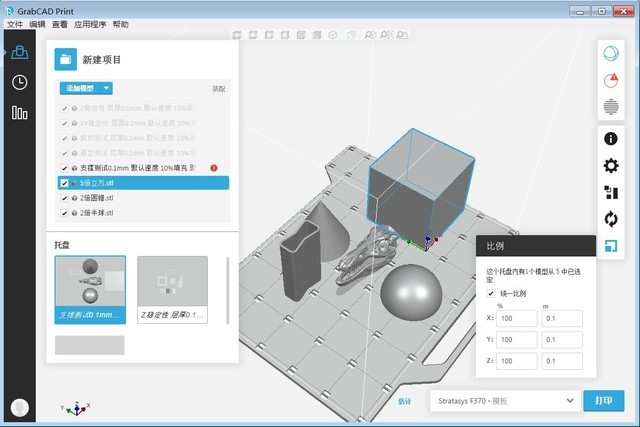Toggle the fourth greyed row checkbox
The height and width of the screenshot is (427, 640).
point(64,153)
